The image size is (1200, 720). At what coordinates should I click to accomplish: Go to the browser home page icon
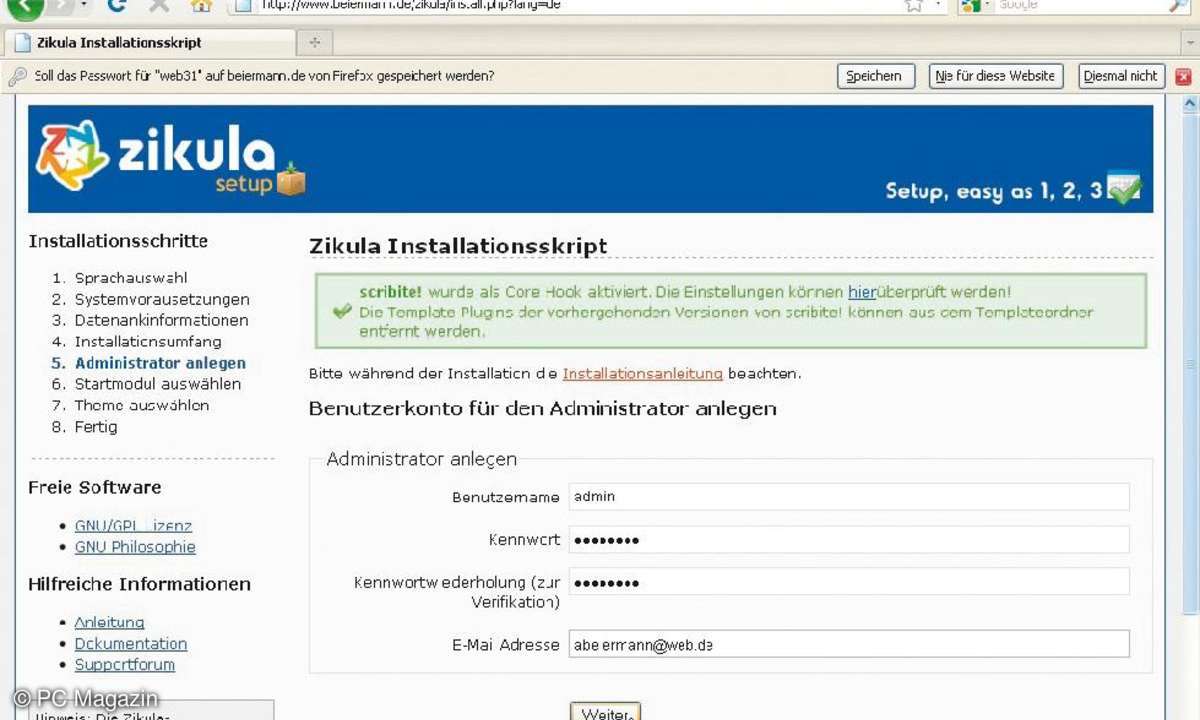point(201,5)
